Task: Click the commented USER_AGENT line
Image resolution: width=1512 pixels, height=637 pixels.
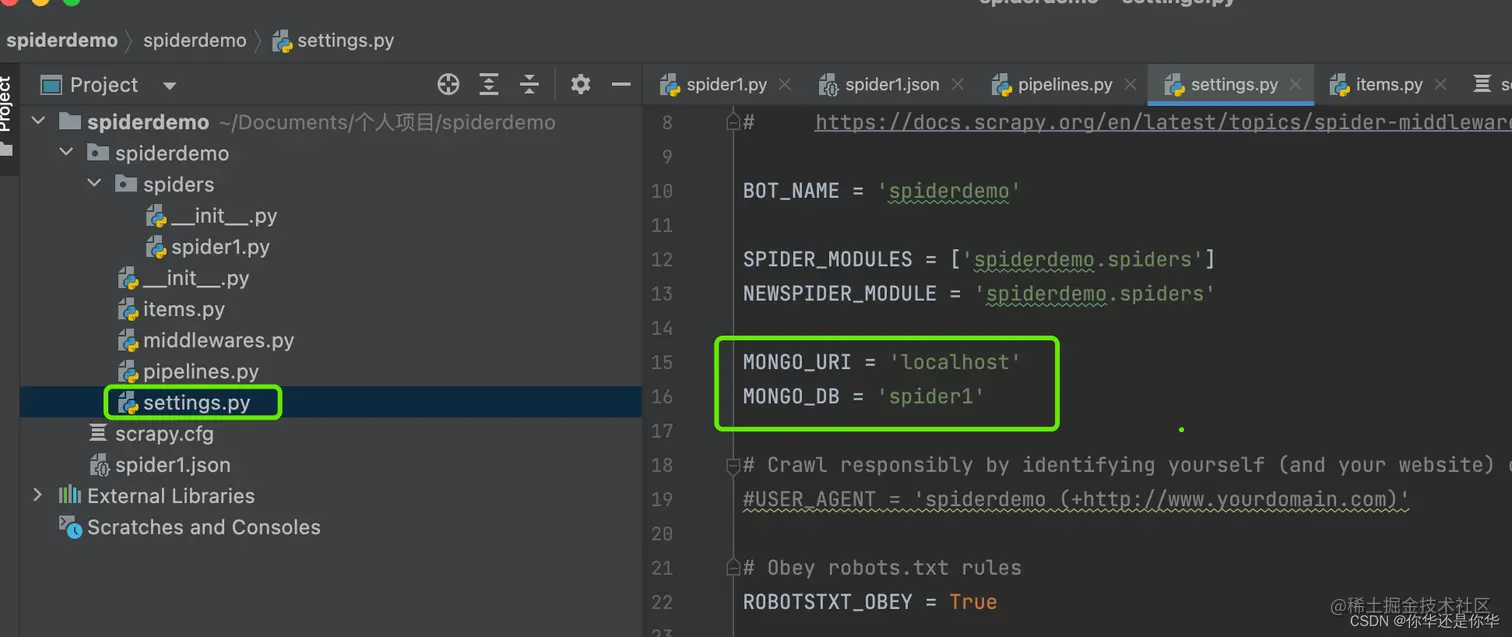Action: coord(1076,499)
